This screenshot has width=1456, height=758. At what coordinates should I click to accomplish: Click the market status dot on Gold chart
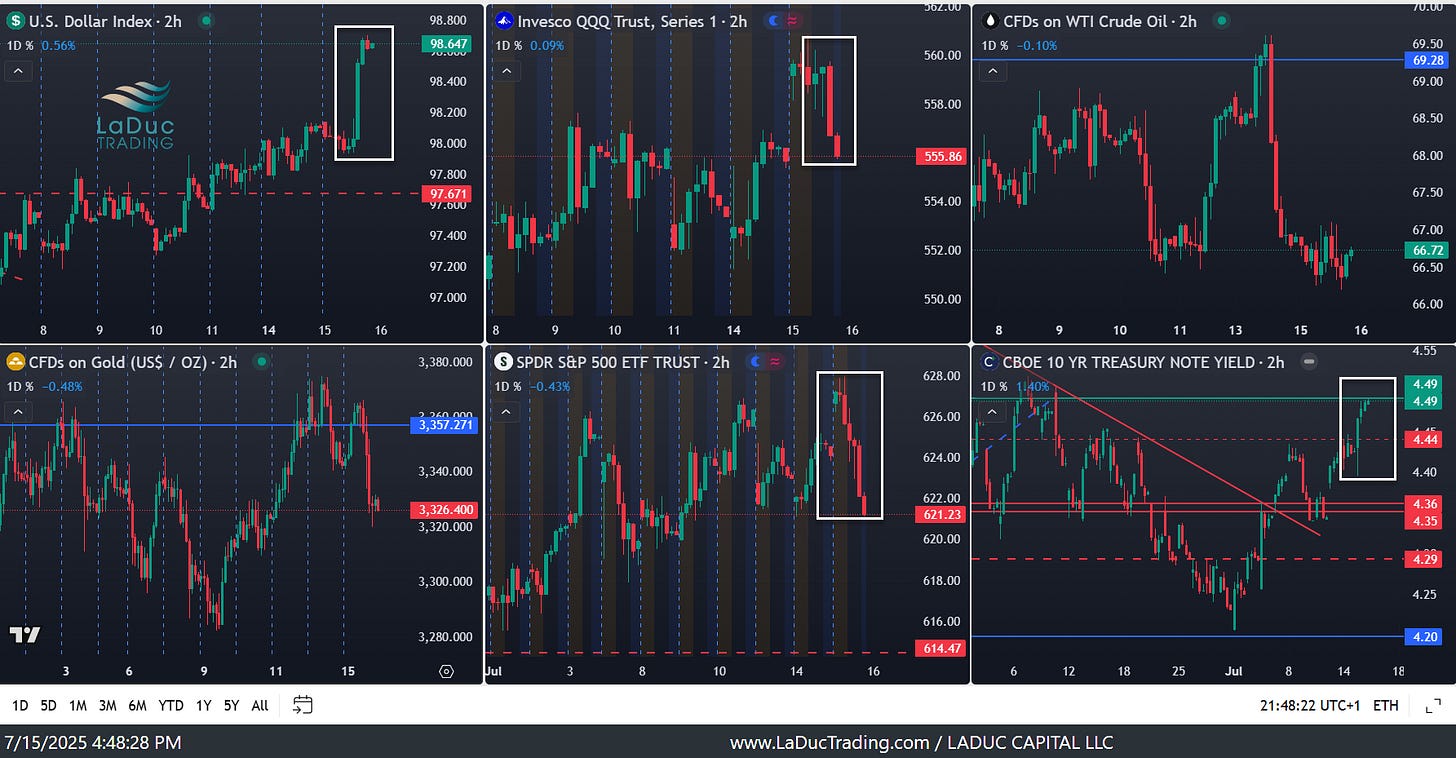tap(261, 361)
